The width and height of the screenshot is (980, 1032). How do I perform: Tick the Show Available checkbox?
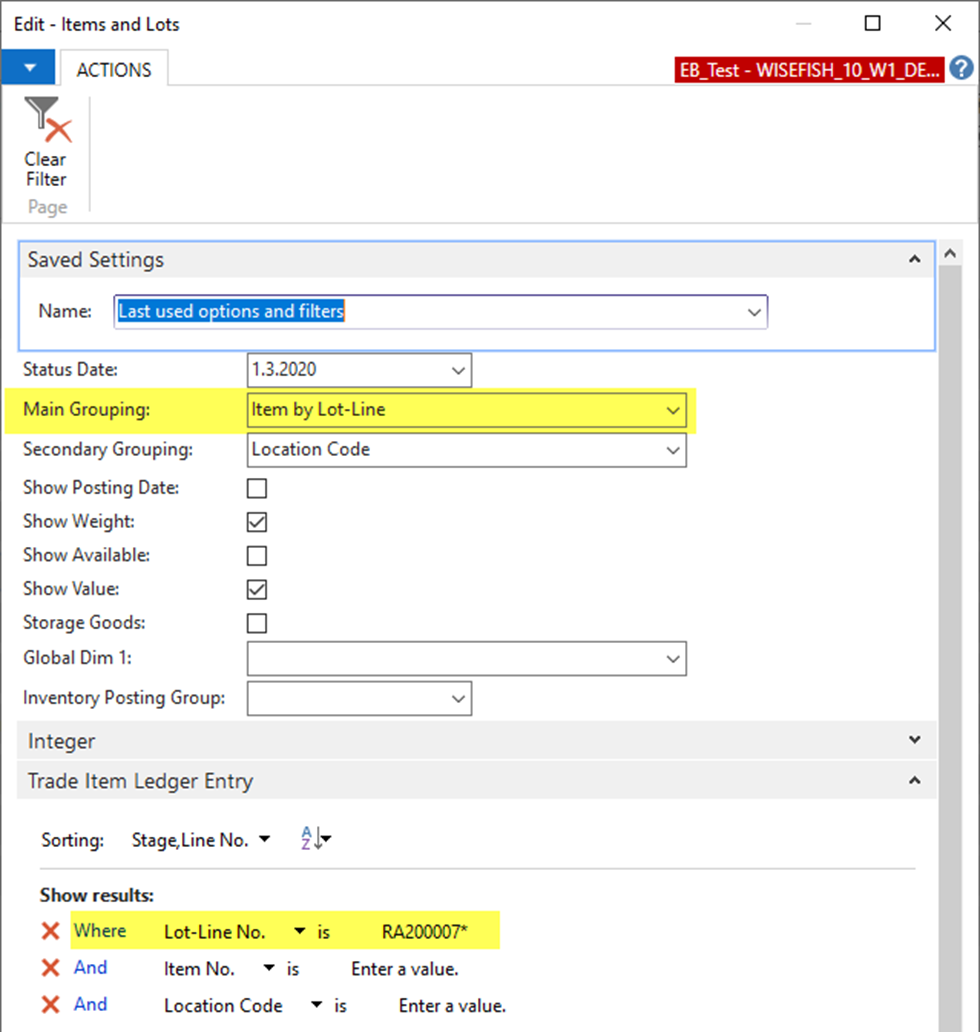257,556
